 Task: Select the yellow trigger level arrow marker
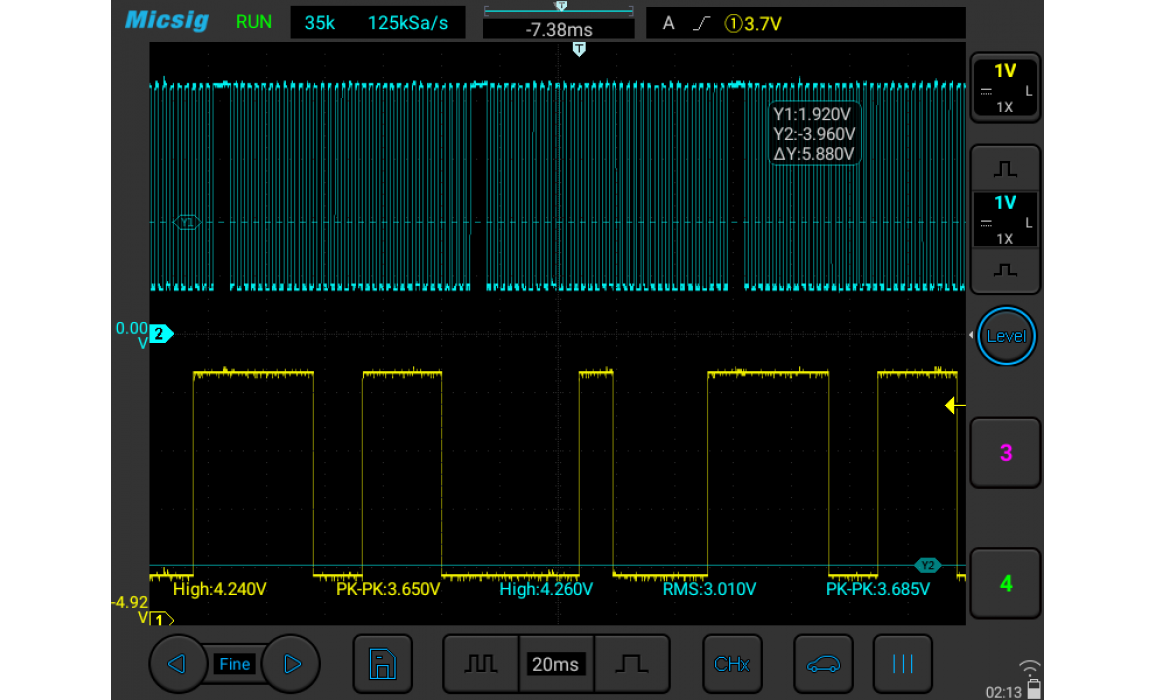click(955, 405)
